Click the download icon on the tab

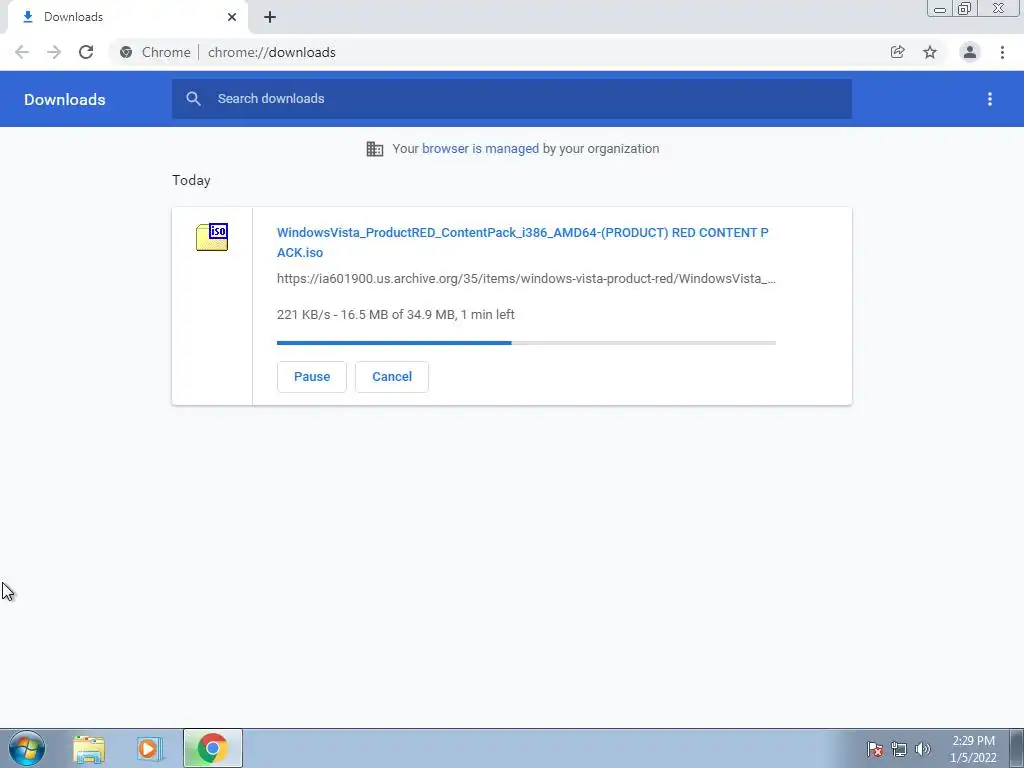click(x=27, y=17)
